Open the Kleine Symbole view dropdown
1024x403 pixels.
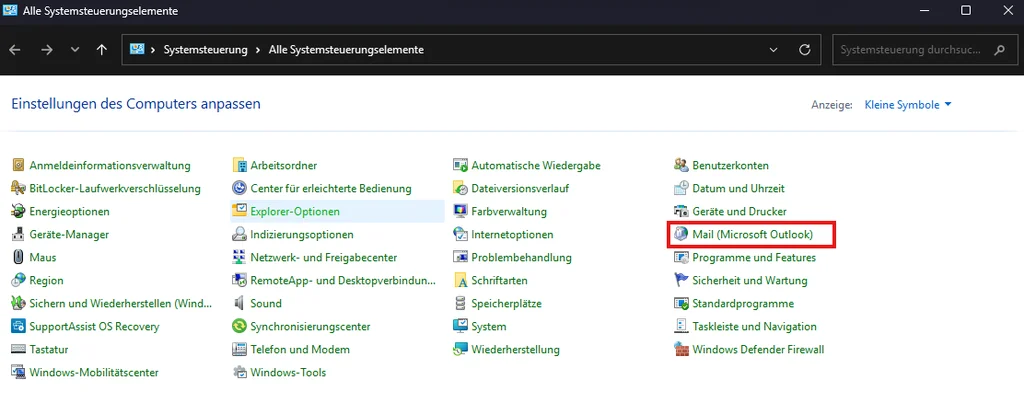coord(908,105)
